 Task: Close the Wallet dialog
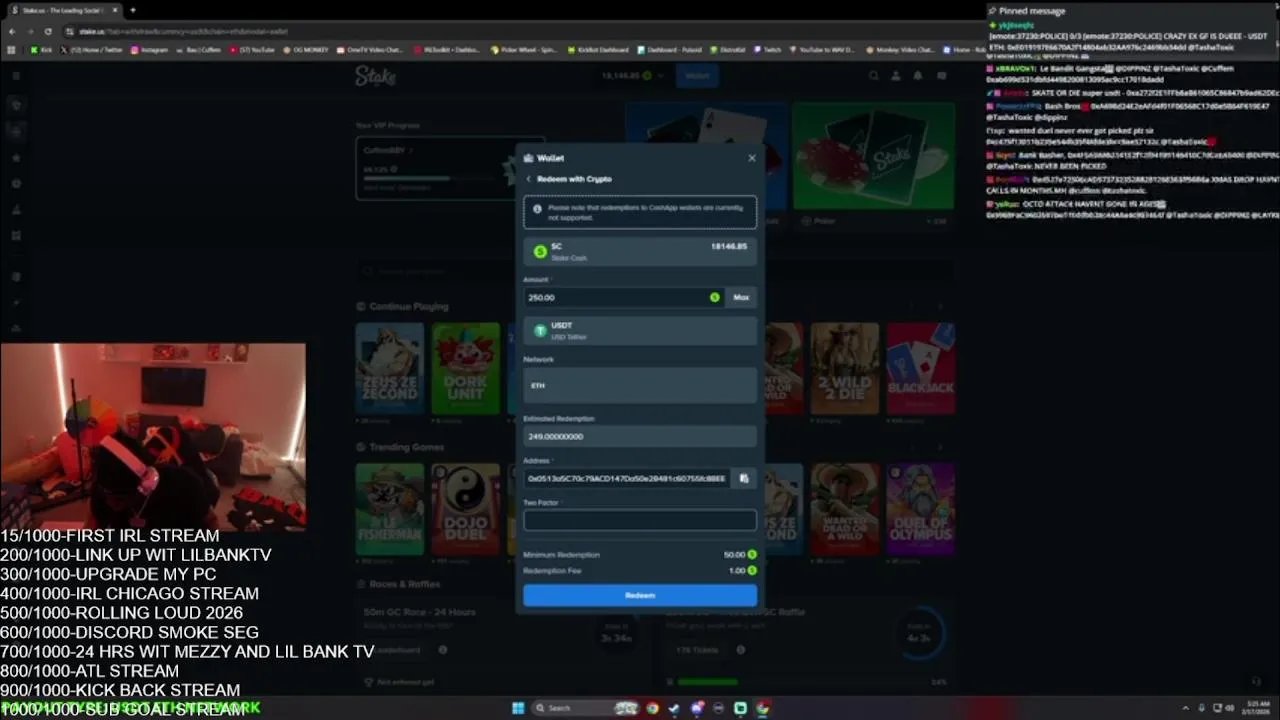752,158
